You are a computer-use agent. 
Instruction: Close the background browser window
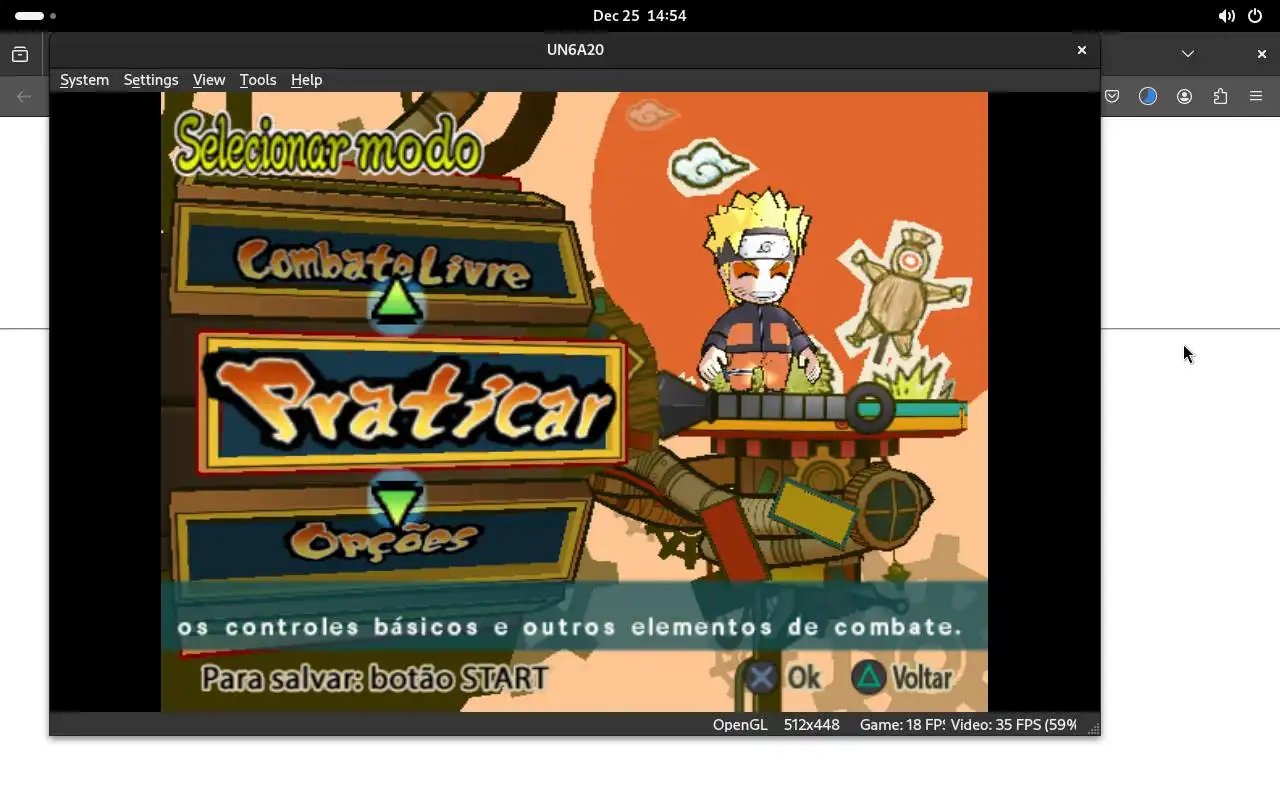pyautogui.click(x=1262, y=54)
